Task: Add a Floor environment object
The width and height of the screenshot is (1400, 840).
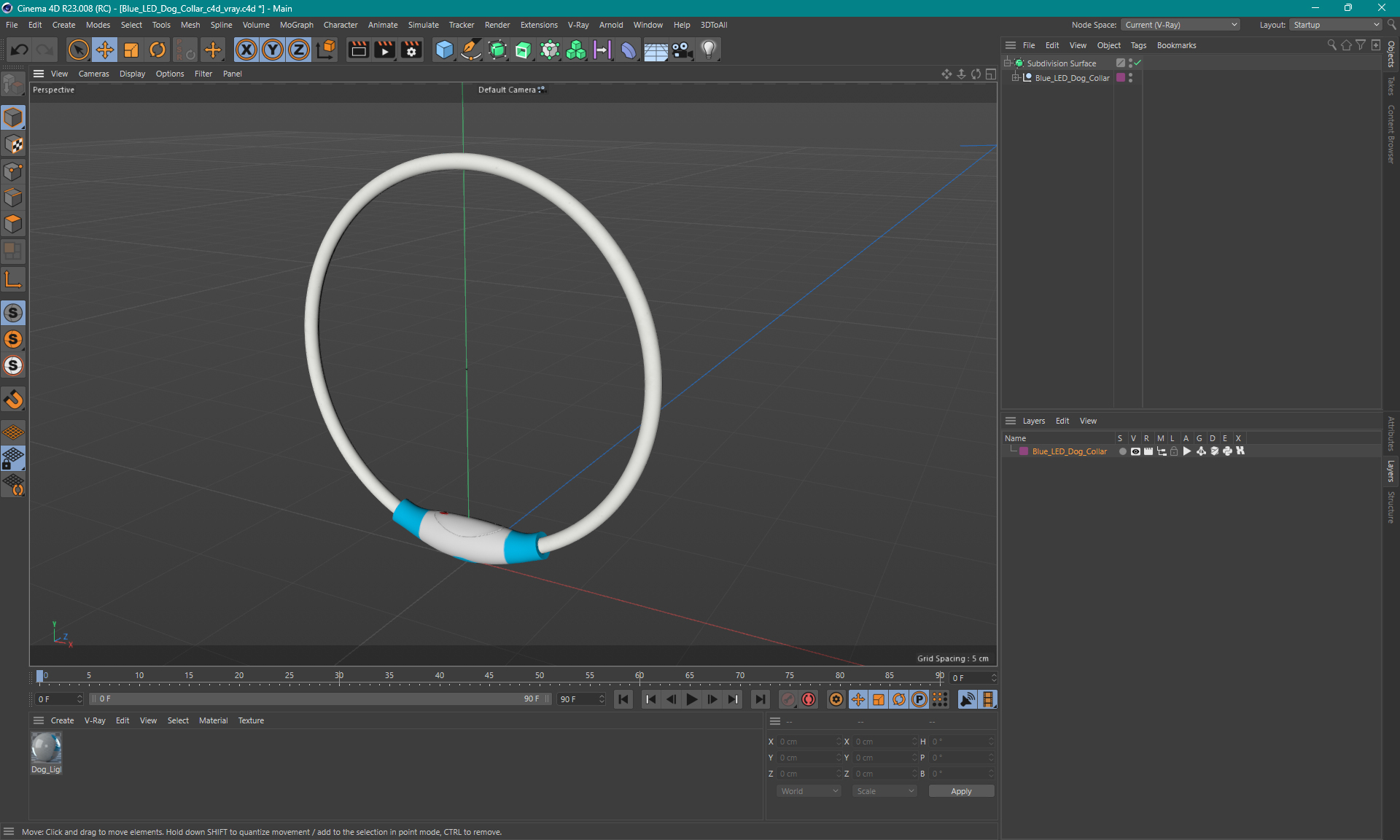Action: [656, 50]
